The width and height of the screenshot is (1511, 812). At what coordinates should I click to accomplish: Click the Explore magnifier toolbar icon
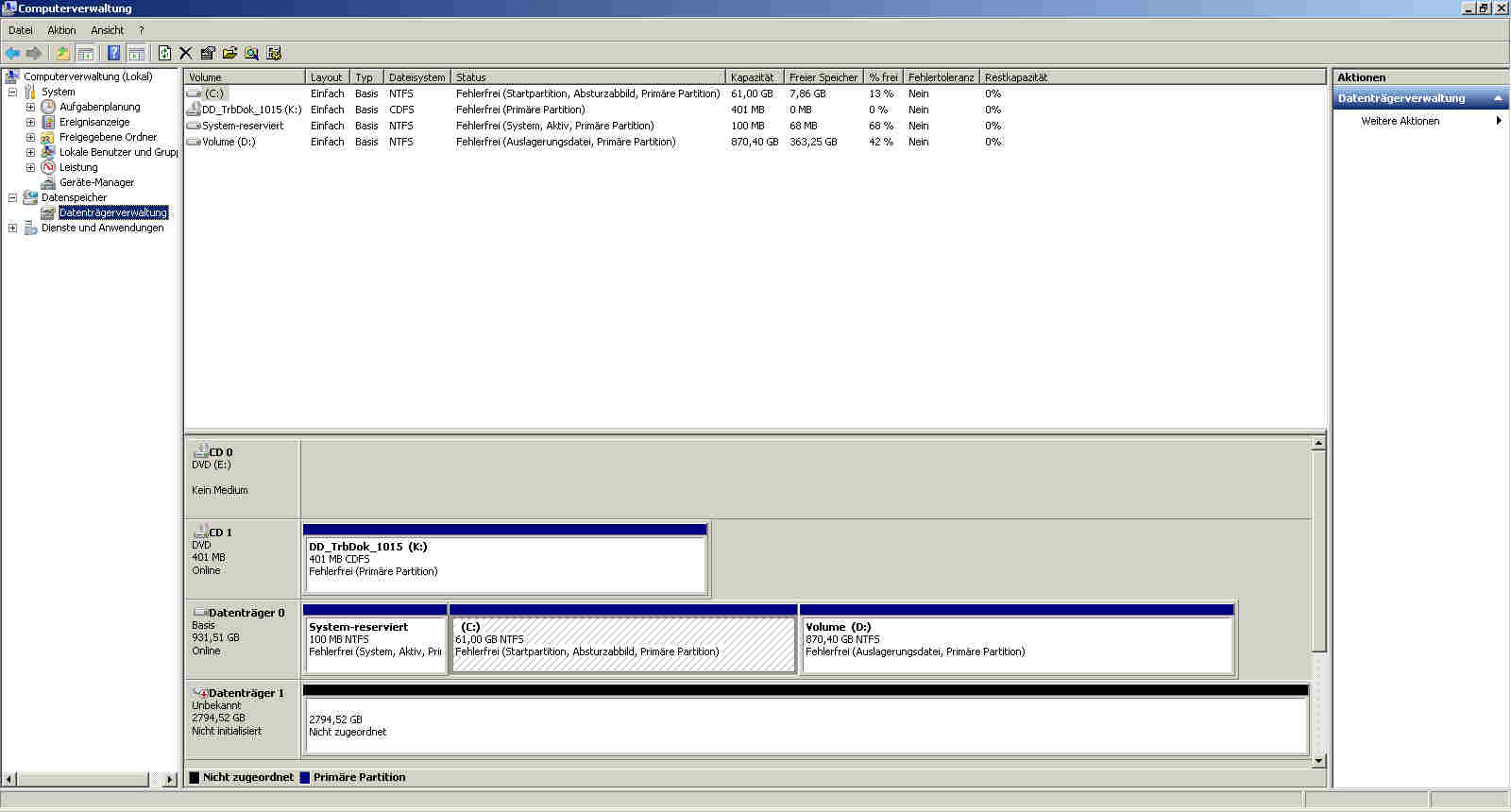pyautogui.click(x=251, y=53)
